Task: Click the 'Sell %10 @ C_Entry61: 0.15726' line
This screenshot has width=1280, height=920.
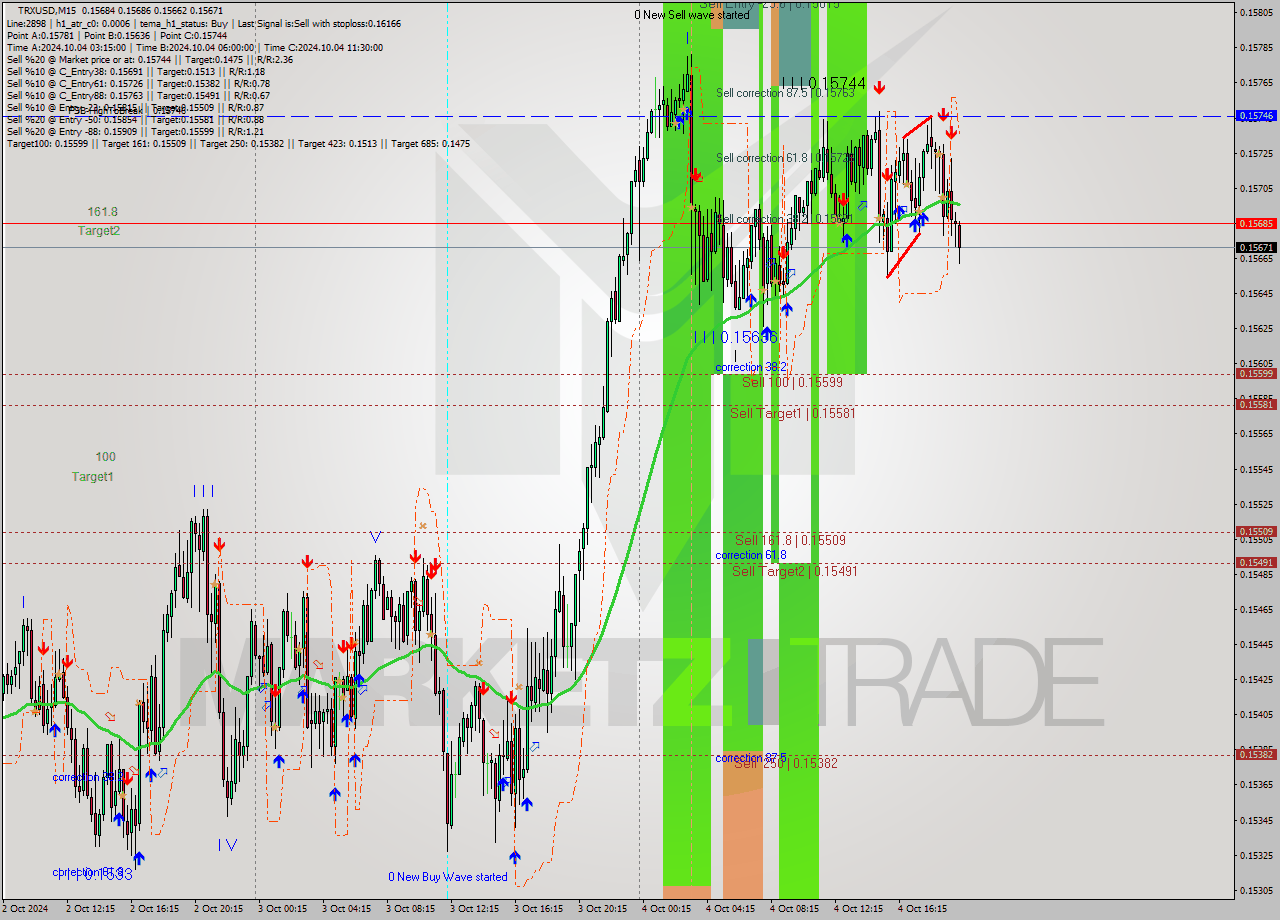Action: pyautogui.click(x=136, y=83)
